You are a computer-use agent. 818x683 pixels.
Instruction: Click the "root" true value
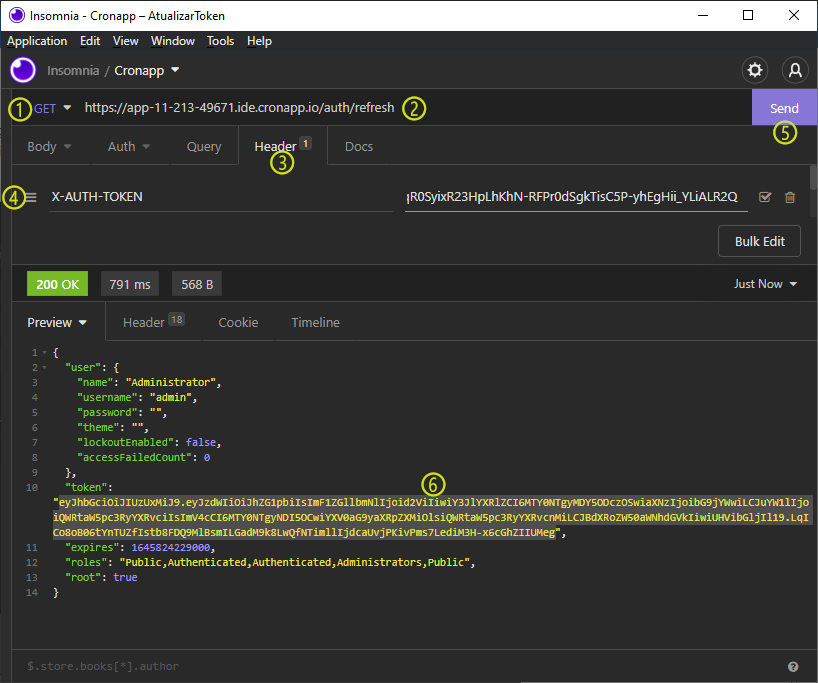coord(125,578)
